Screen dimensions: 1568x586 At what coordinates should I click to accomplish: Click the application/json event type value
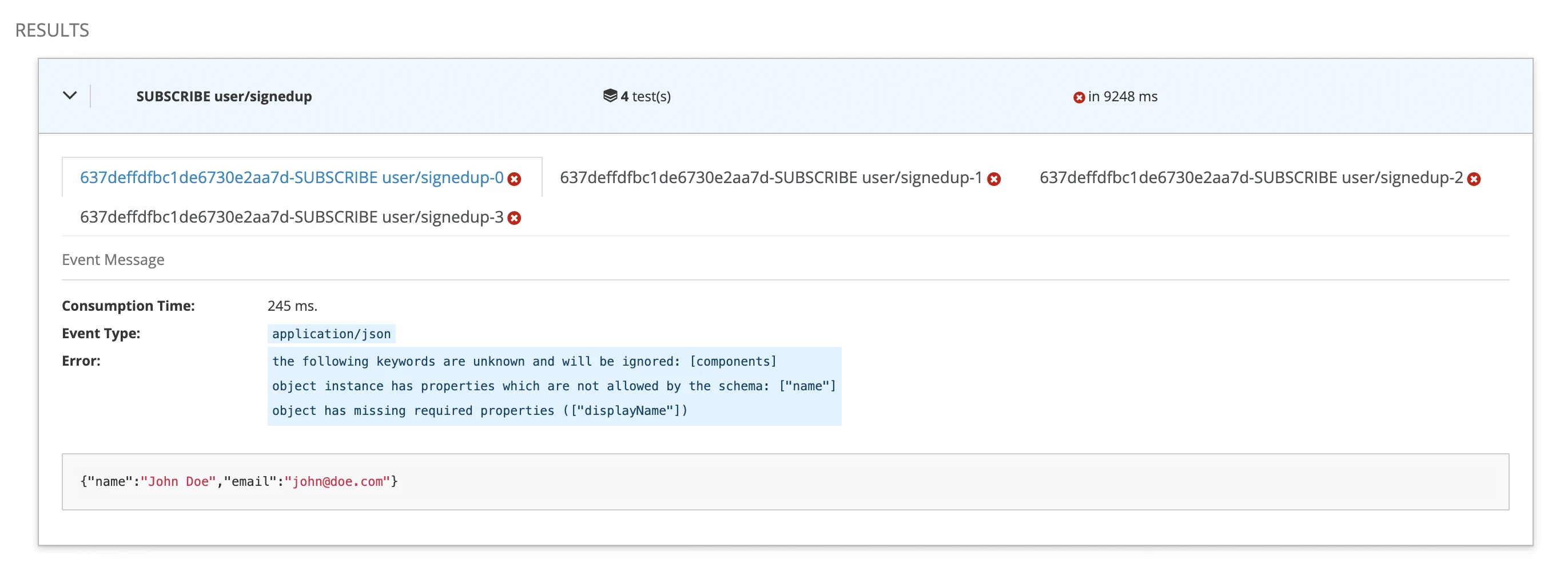331,334
